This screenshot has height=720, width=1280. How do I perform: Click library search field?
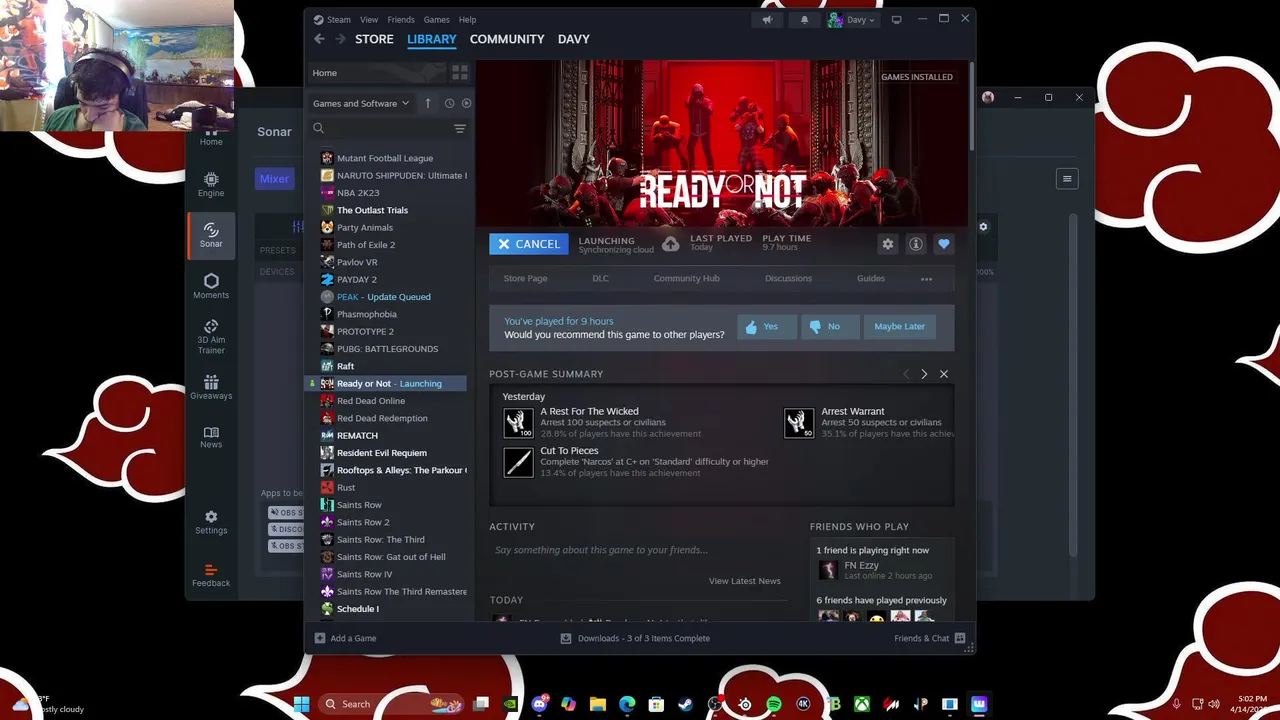click(x=380, y=129)
